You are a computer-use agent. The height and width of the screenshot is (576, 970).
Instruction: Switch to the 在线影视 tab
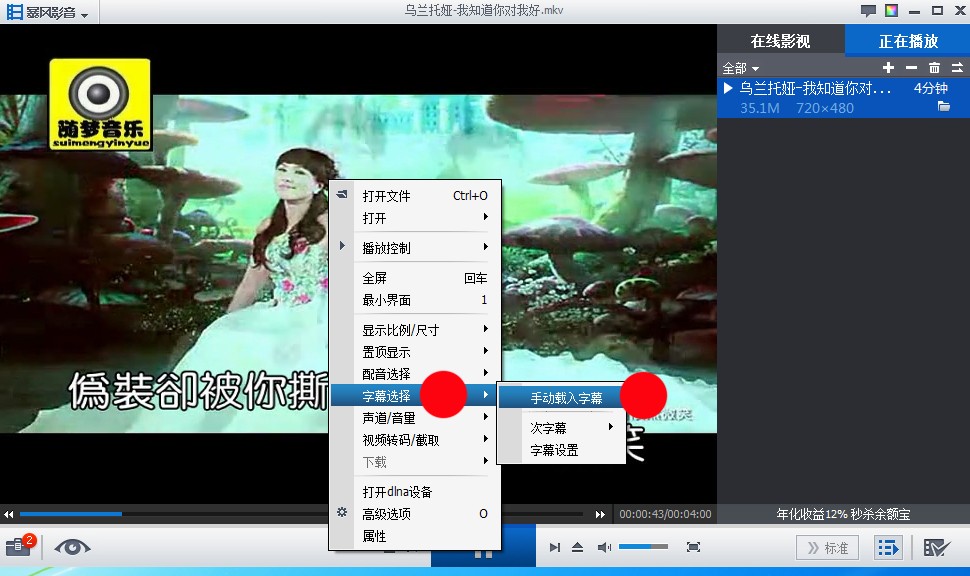tap(781, 41)
